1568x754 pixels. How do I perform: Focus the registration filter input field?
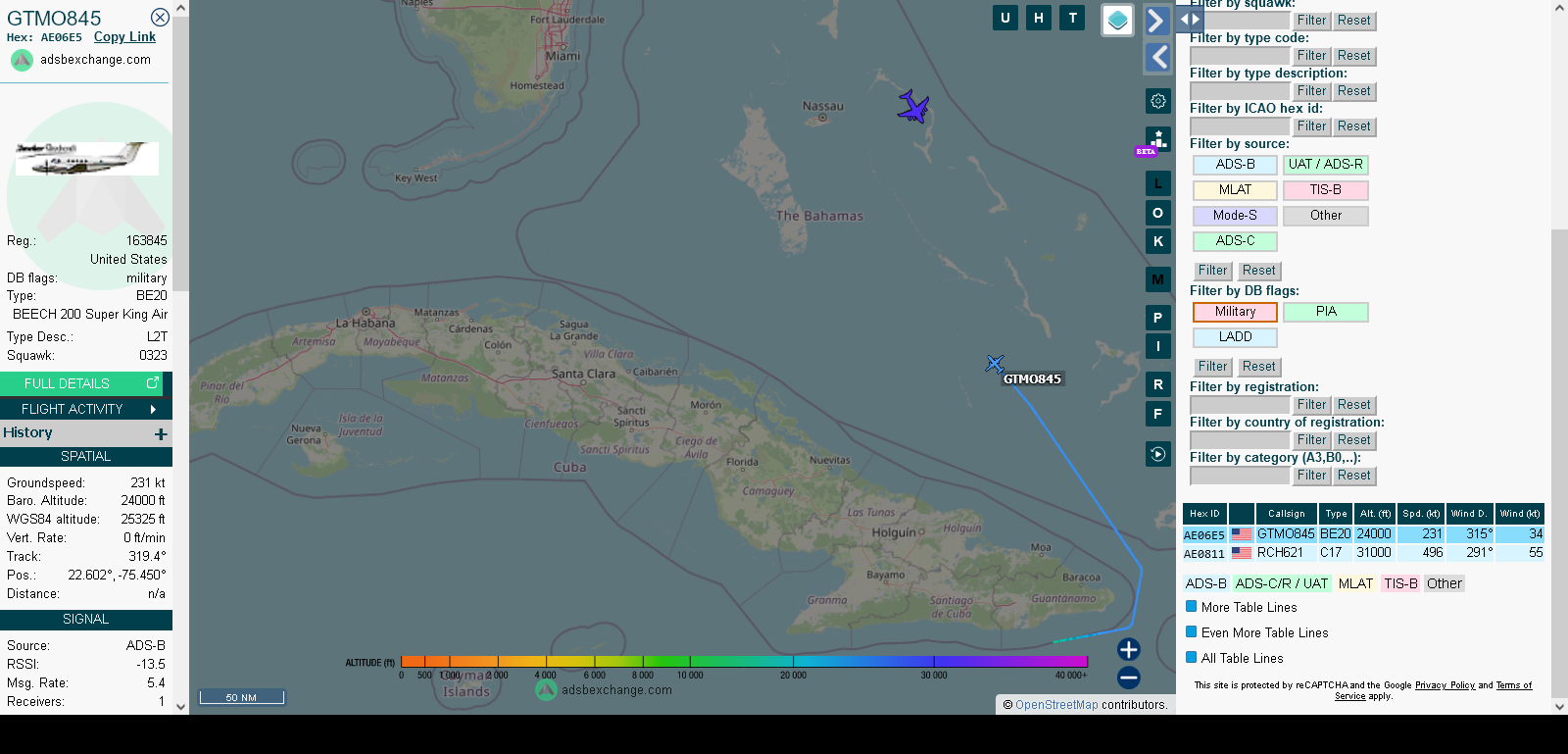click(1240, 405)
